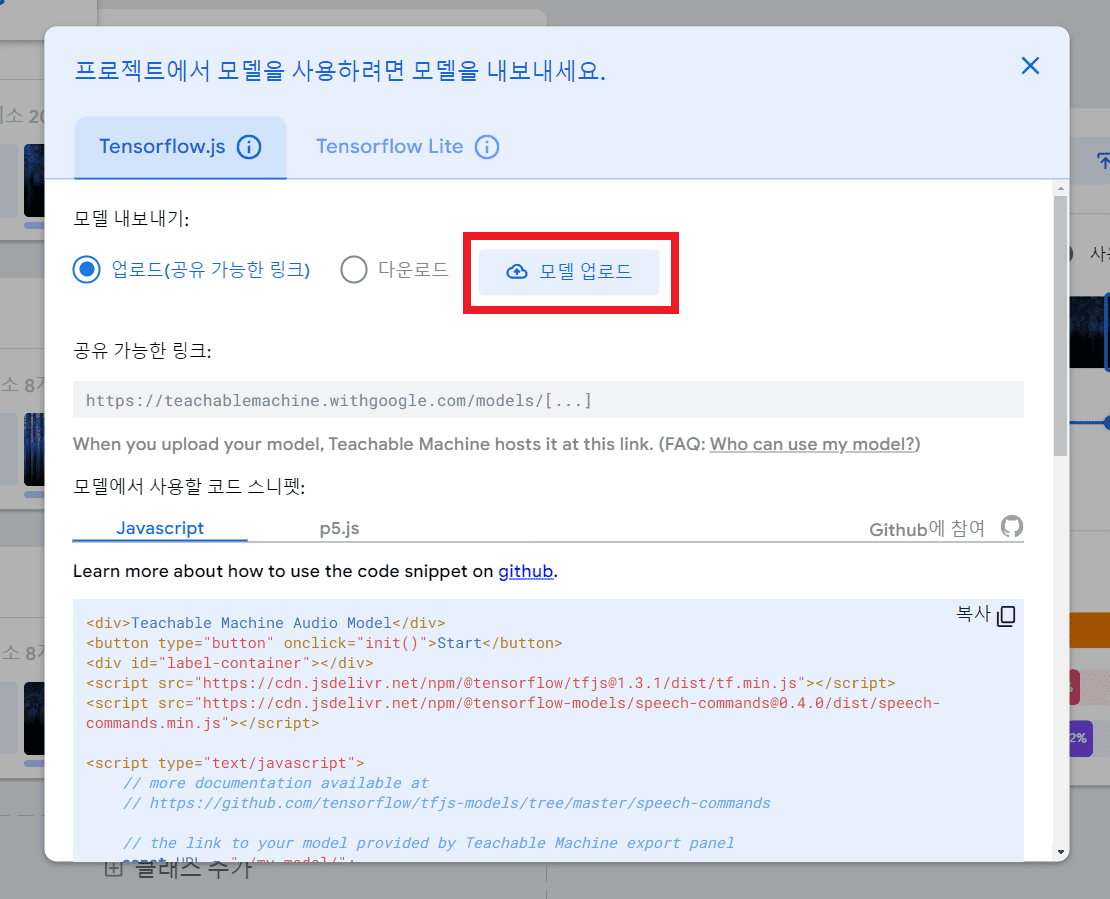Switch to the Tensorflow.js tab
This screenshot has width=1110, height=899.
(x=180, y=147)
